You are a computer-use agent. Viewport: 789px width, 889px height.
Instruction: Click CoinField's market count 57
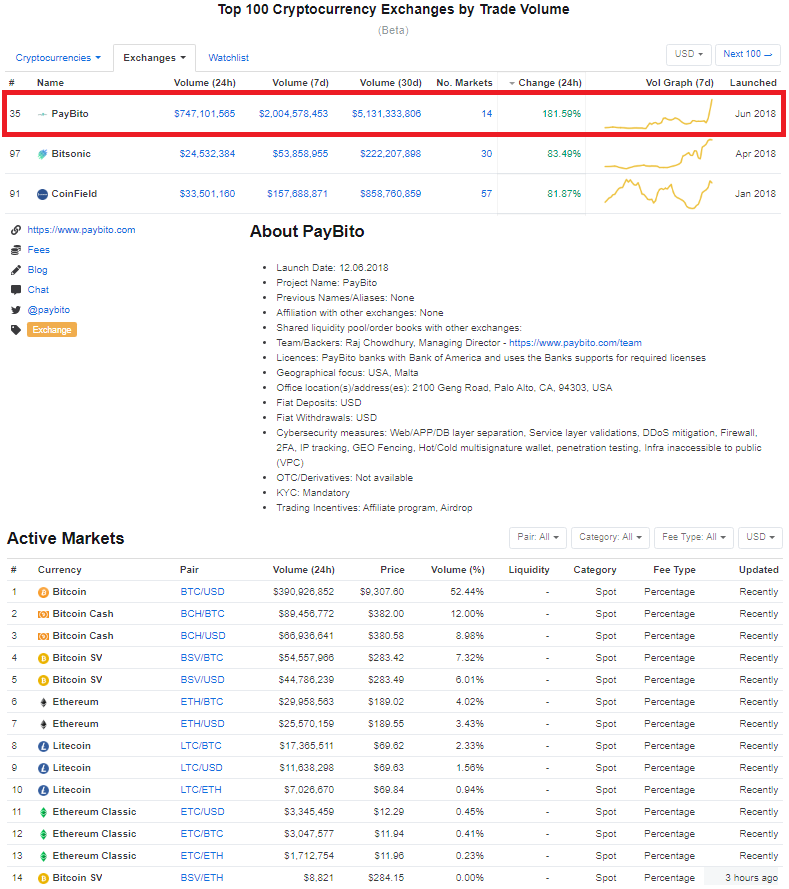pos(486,194)
